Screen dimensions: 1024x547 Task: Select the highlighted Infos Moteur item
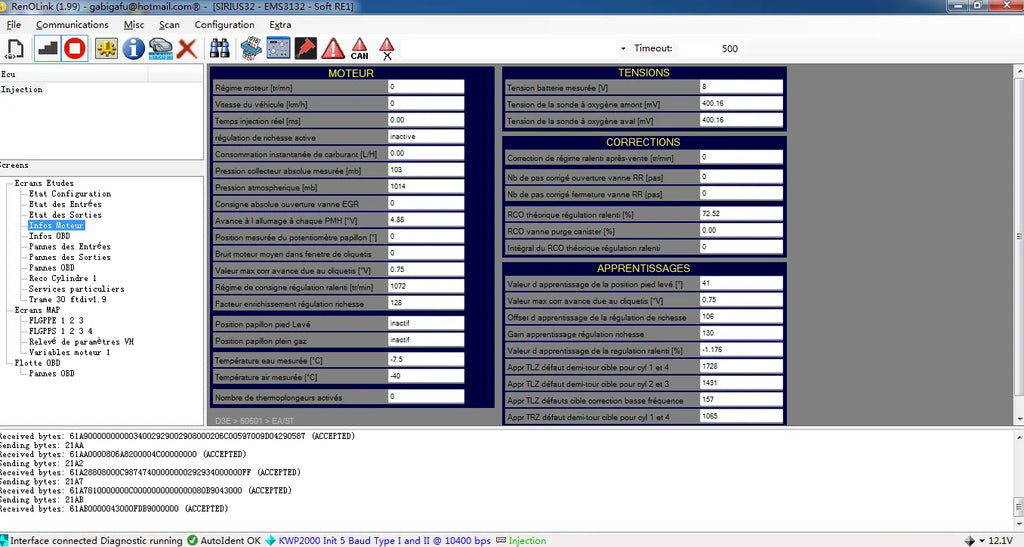point(56,225)
